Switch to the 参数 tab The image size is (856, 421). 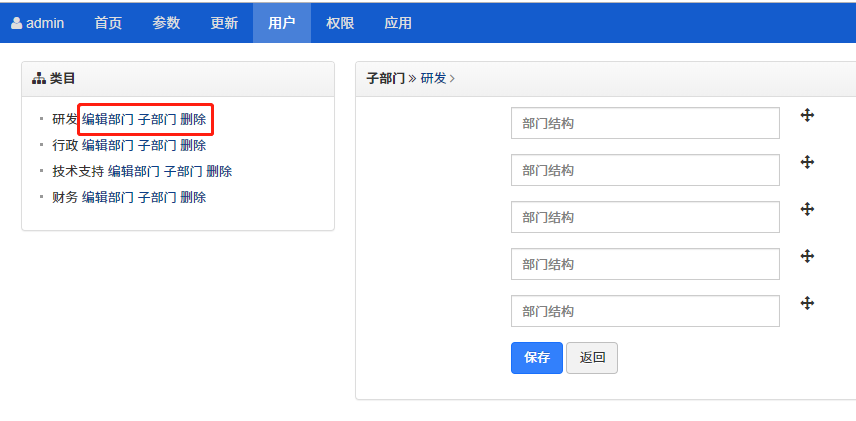[166, 23]
